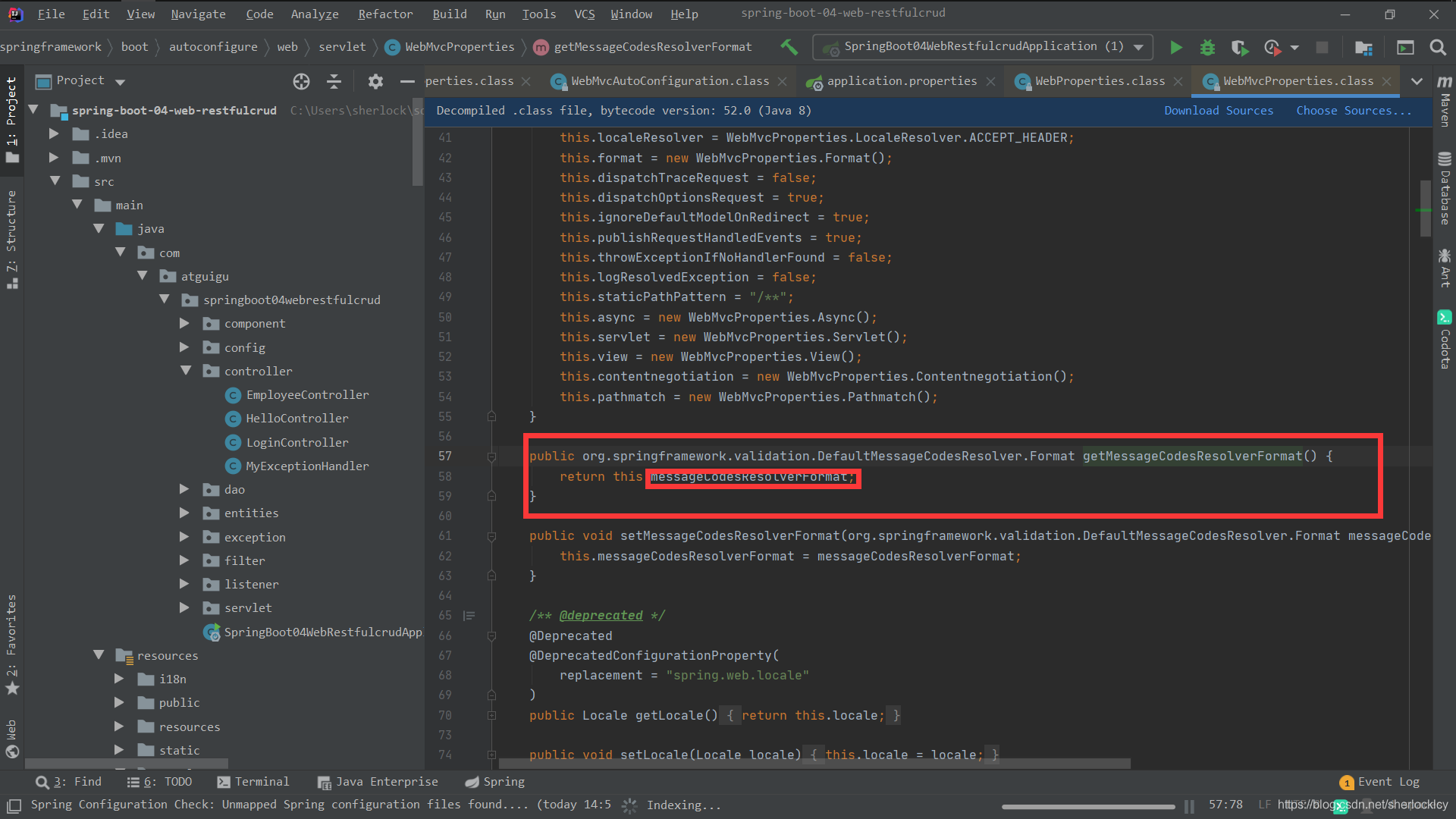The height and width of the screenshot is (819, 1456).
Task: Toggle tool window bars at bottom-left corner
Action: (13, 805)
